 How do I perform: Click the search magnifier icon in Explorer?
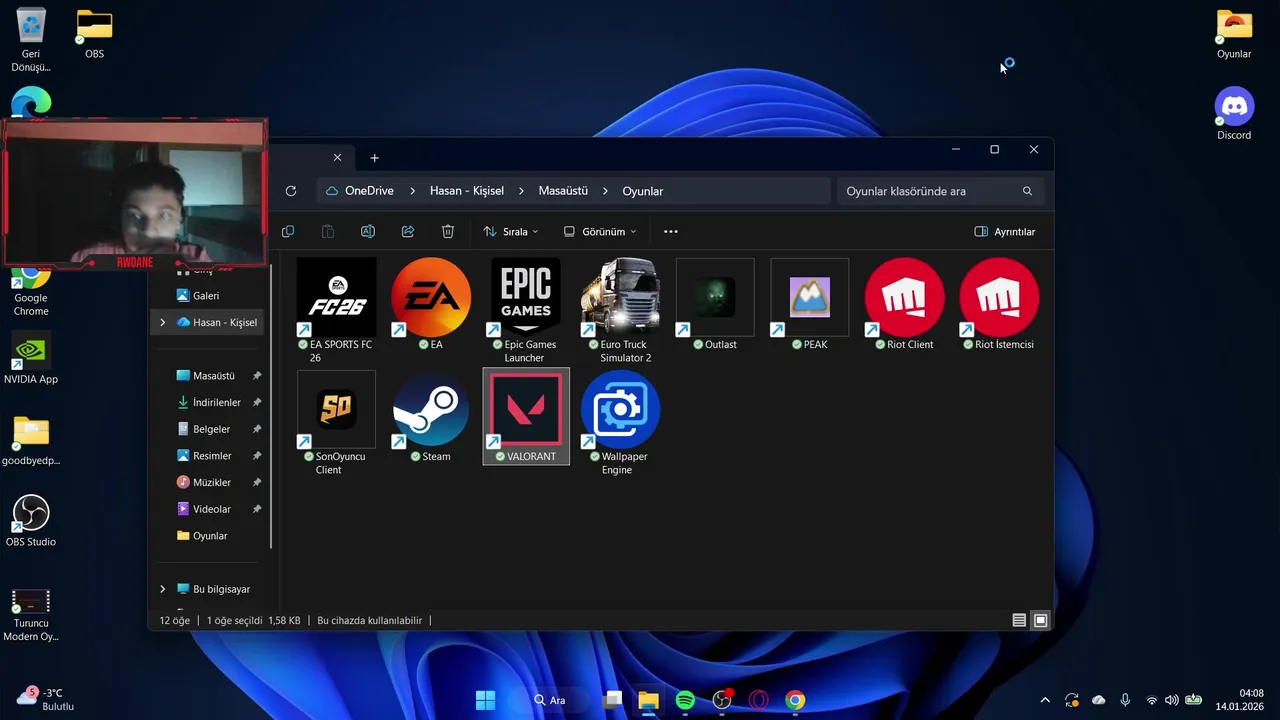click(1027, 191)
